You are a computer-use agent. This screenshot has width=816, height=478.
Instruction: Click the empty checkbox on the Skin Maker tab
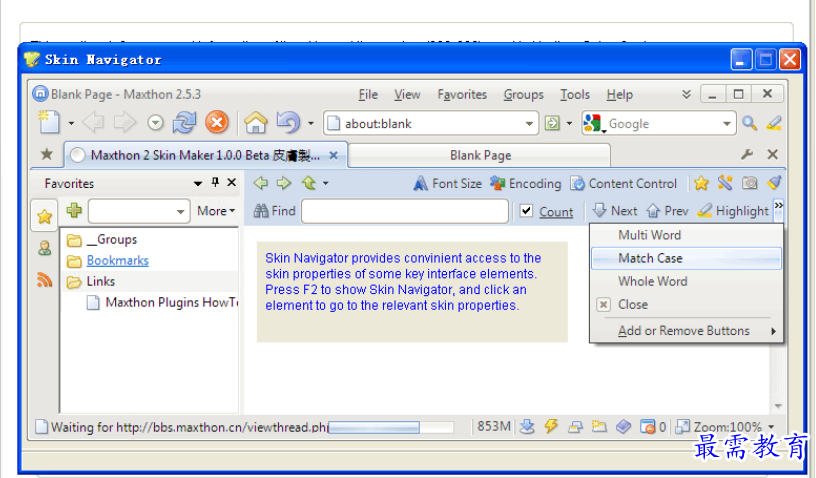(78, 155)
